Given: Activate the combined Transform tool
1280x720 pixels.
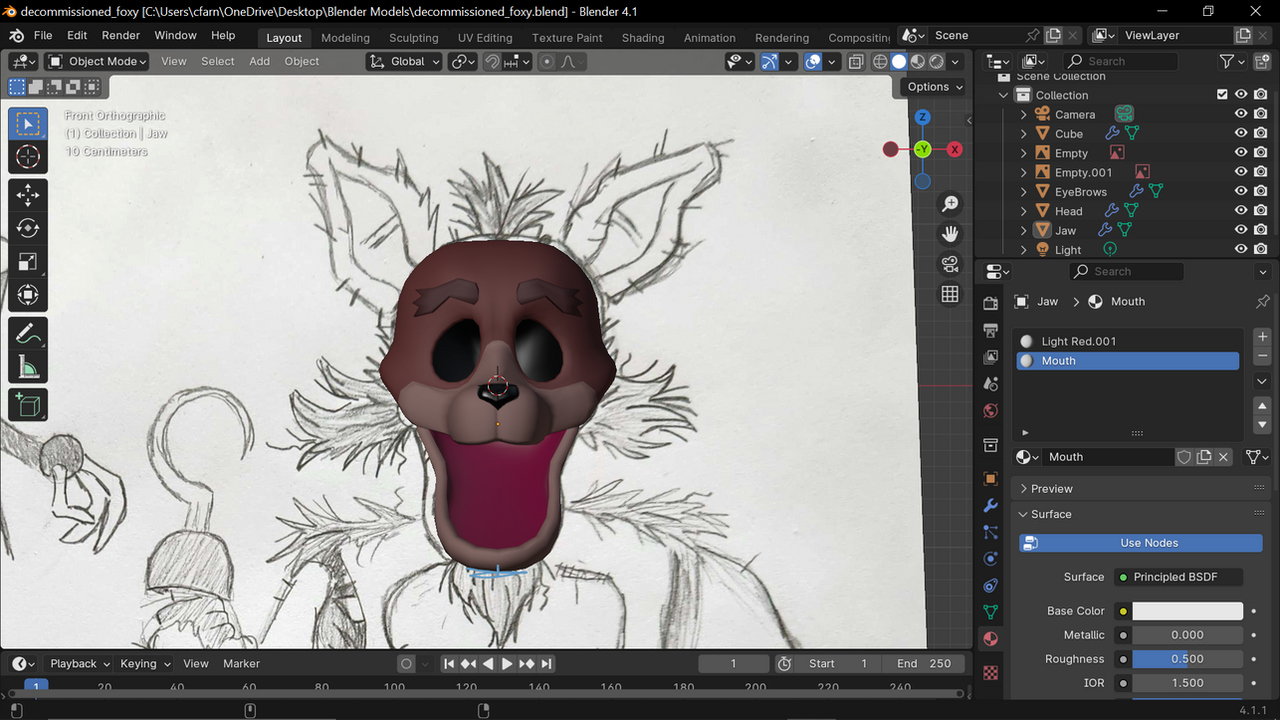Looking at the screenshot, I should click(x=28, y=294).
